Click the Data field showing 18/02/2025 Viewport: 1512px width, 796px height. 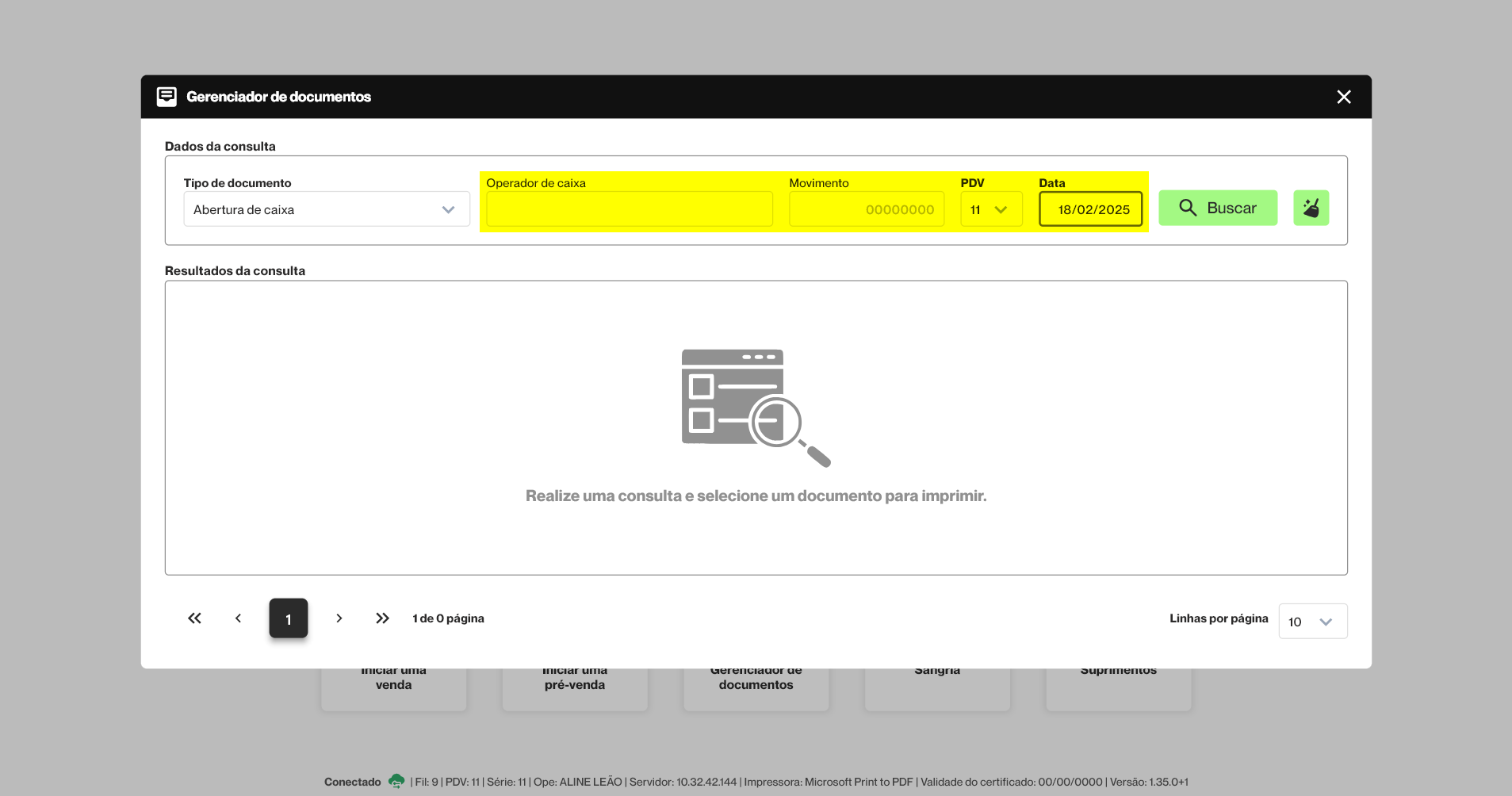pos(1090,209)
